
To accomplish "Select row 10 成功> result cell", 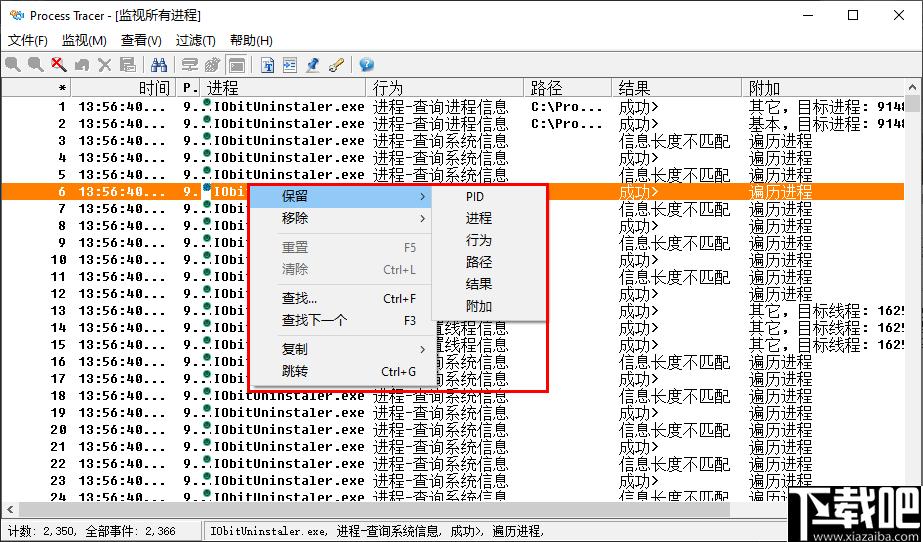I will point(639,260).
